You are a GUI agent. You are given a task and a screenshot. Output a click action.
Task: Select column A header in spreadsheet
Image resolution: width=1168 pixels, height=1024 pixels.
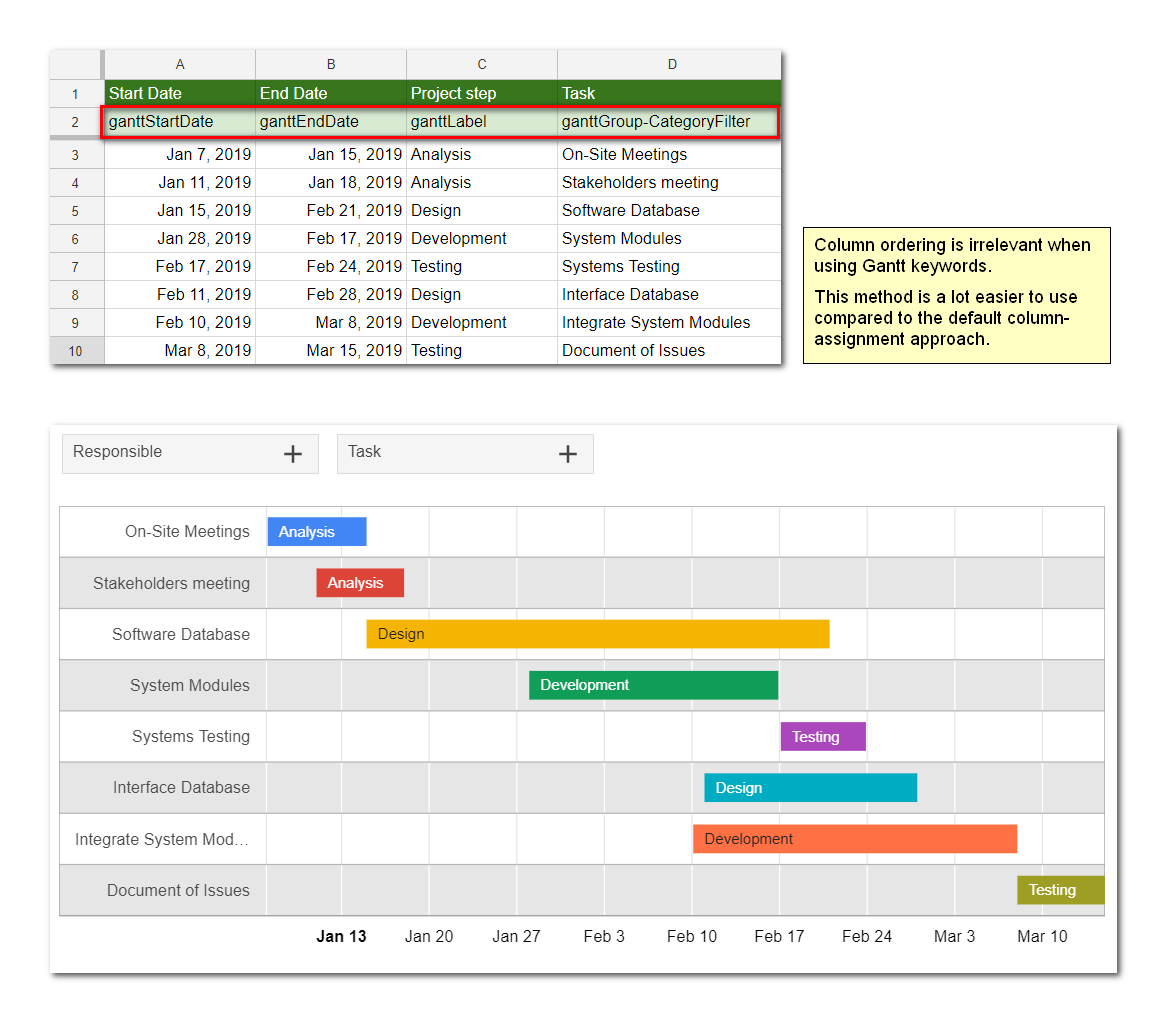point(180,64)
